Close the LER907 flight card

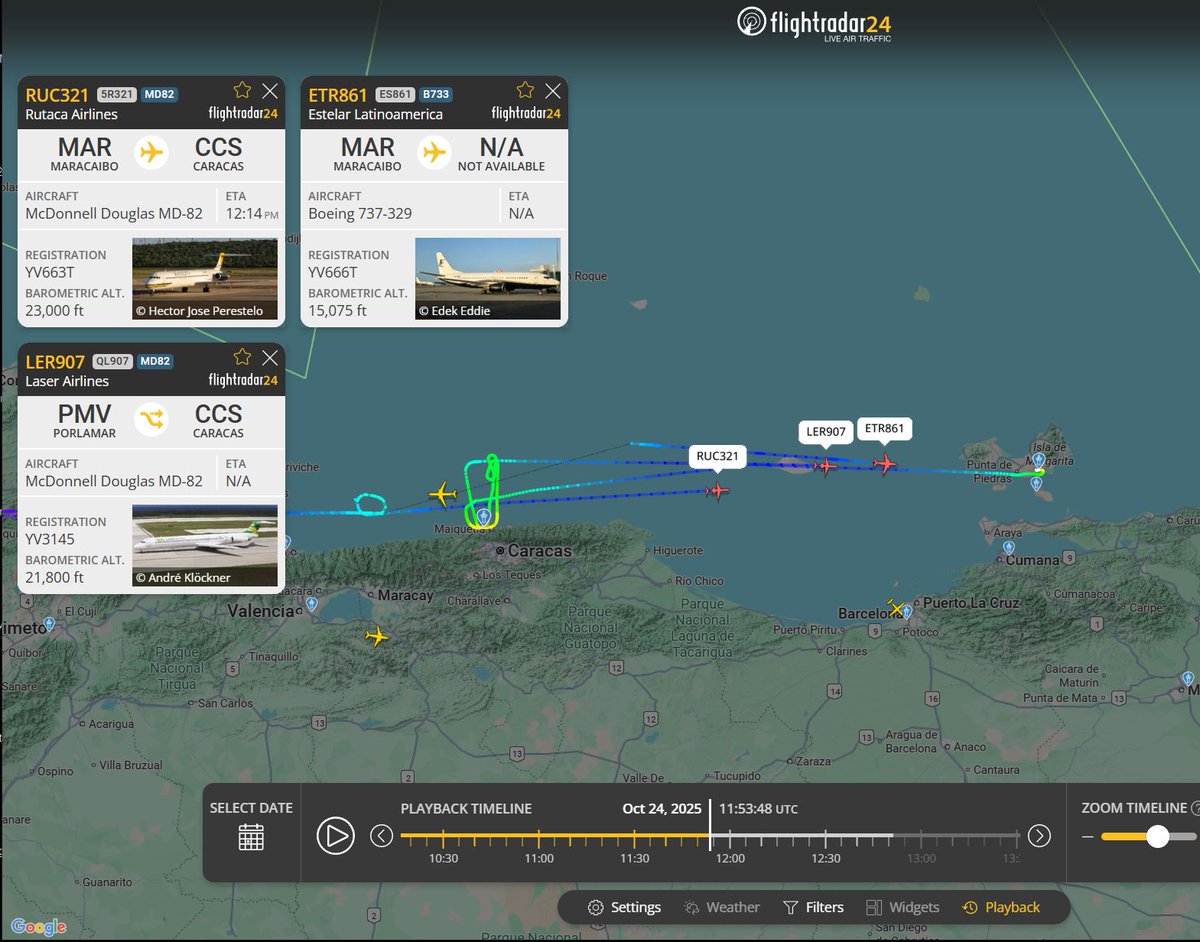click(270, 357)
